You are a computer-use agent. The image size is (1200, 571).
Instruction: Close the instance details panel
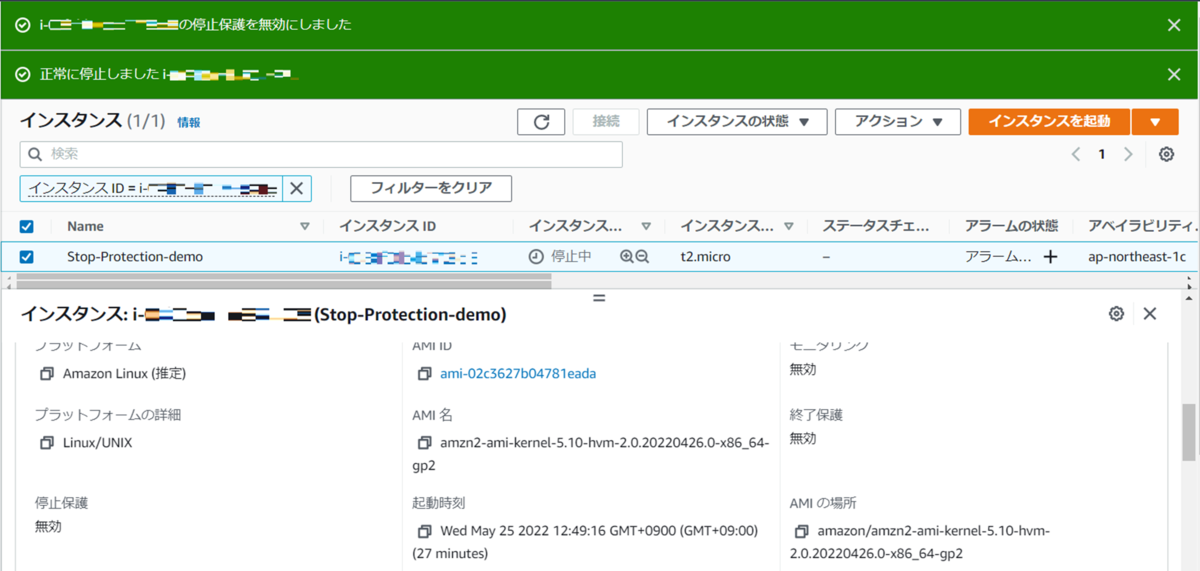(1150, 314)
